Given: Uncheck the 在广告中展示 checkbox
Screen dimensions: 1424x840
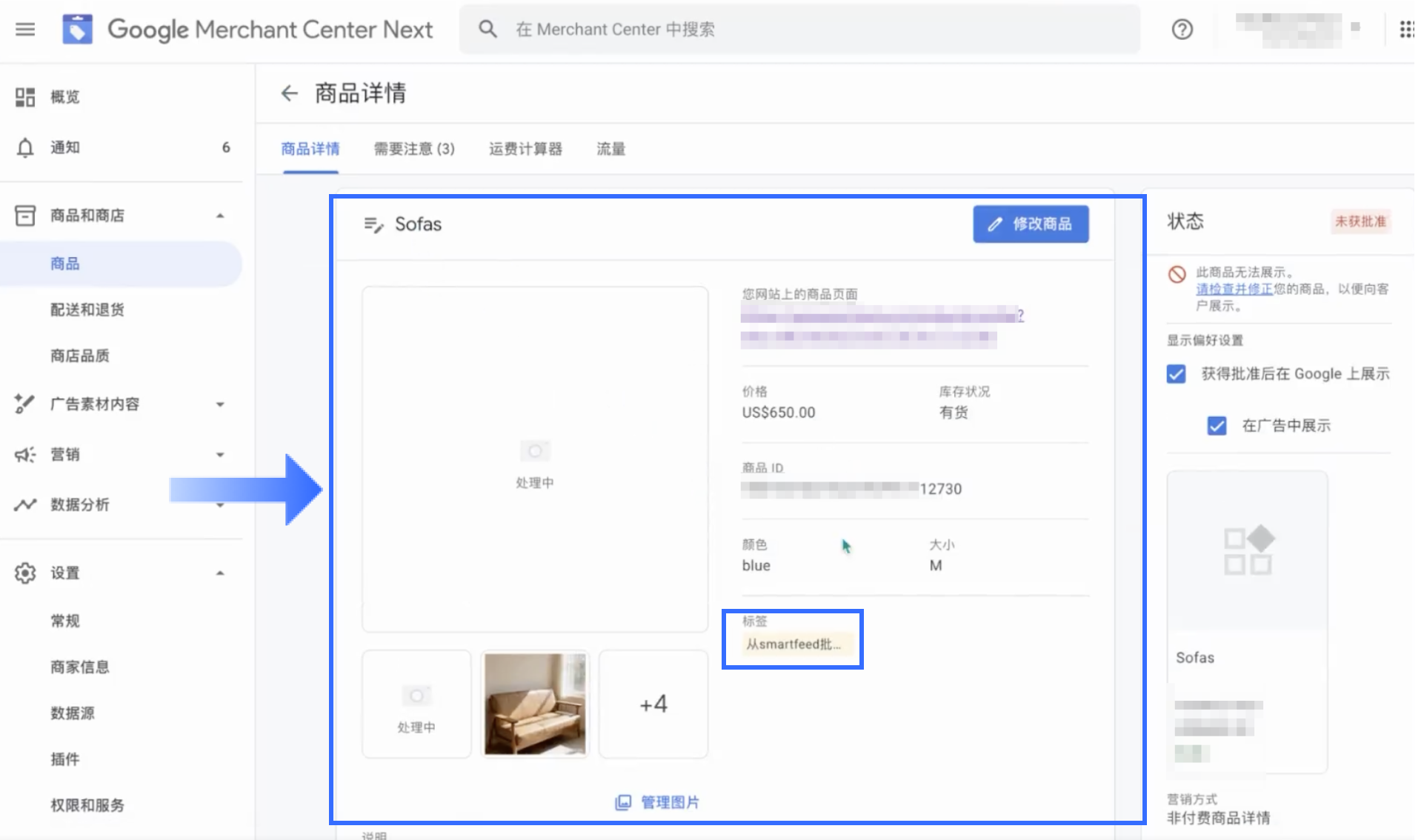Looking at the screenshot, I should point(1217,426).
